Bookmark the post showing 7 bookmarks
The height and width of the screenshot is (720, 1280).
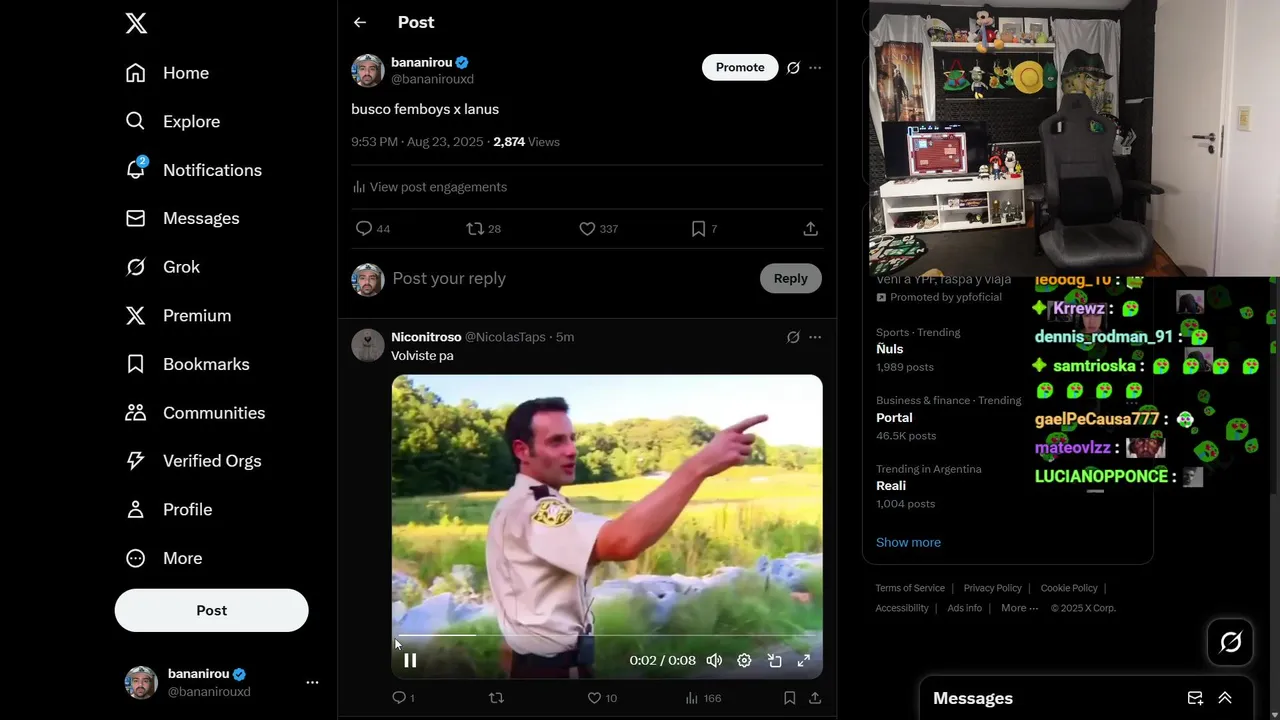pyautogui.click(x=698, y=229)
